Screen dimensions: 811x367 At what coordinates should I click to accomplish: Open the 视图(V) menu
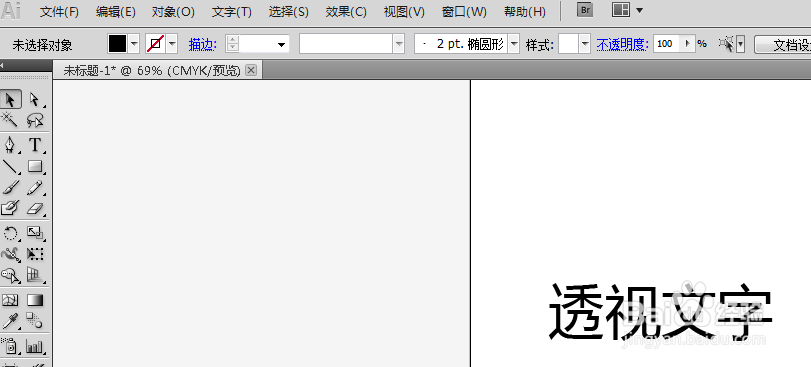[404, 11]
